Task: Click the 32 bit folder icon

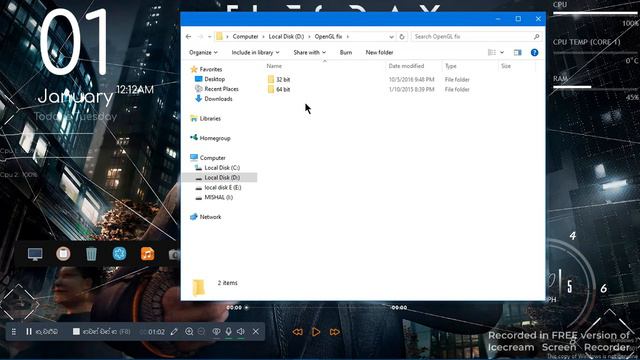Action: tap(271, 79)
